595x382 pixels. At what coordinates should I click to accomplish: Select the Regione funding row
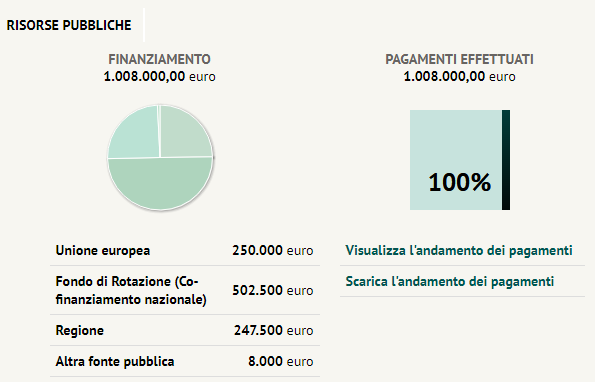coord(185,330)
